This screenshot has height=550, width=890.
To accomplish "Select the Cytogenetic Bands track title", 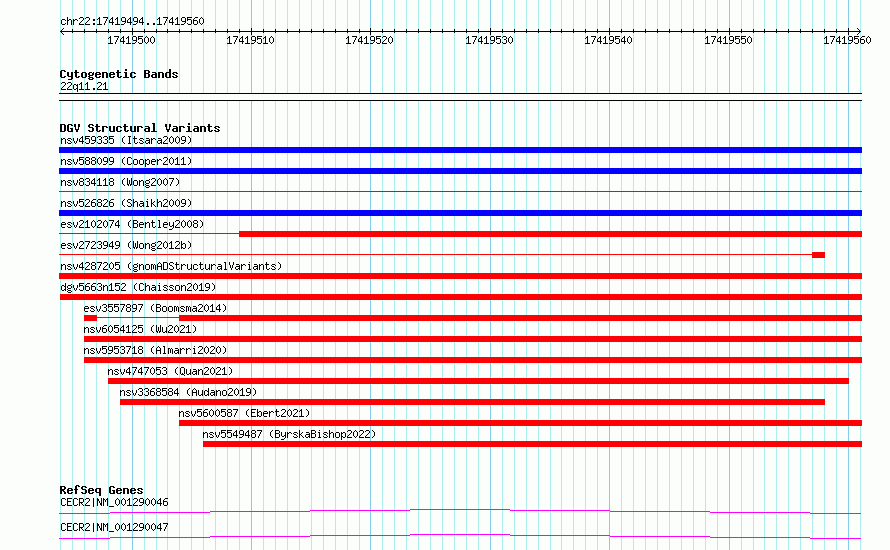I will coord(119,74).
